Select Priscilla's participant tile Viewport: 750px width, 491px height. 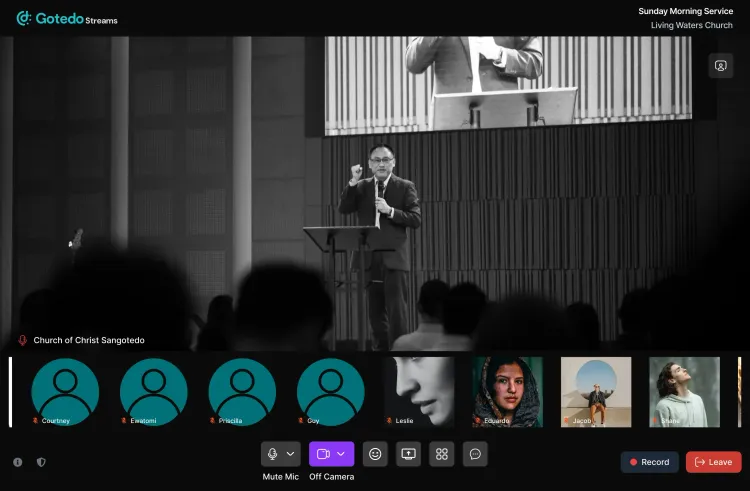(x=242, y=391)
